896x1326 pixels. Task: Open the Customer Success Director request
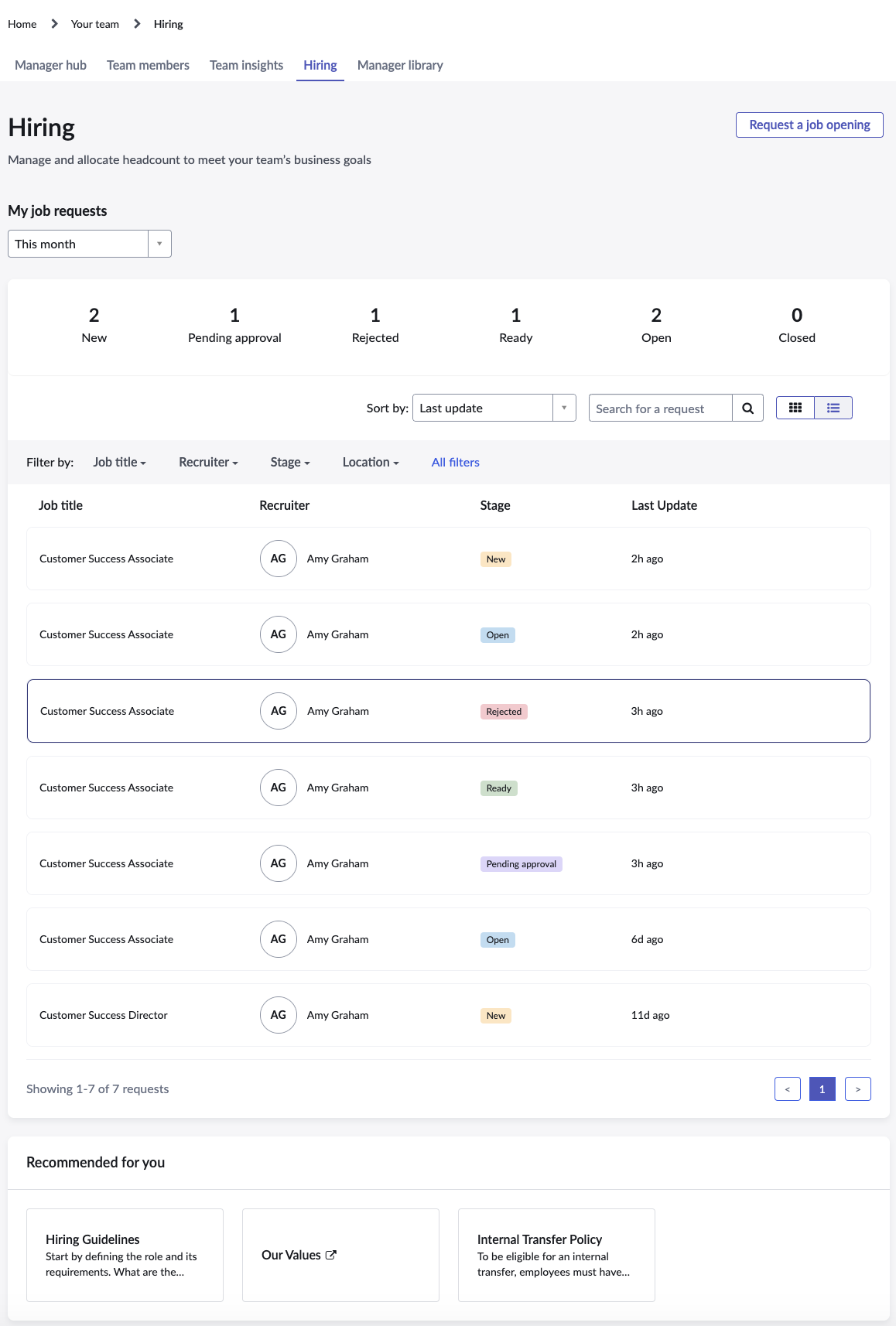pyautogui.click(x=449, y=1015)
